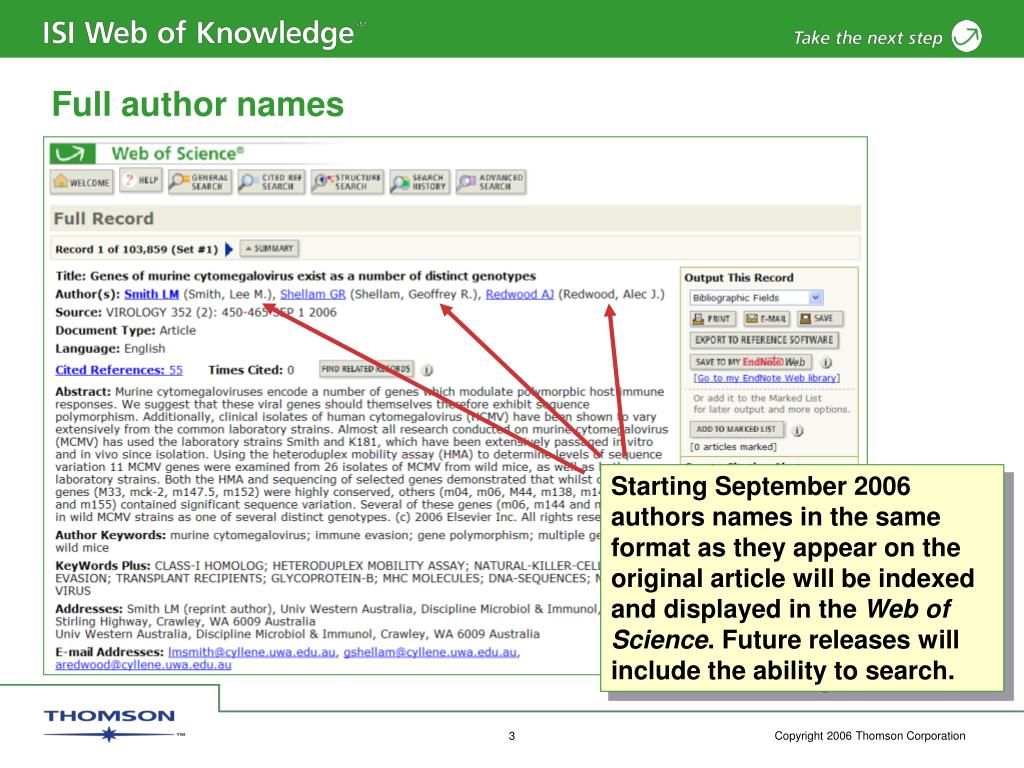Select the source text 'VIROLOGY 352 (2)'
Image resolution: width=1024 pixels, height=768 pixels.
tap(162, 312)
